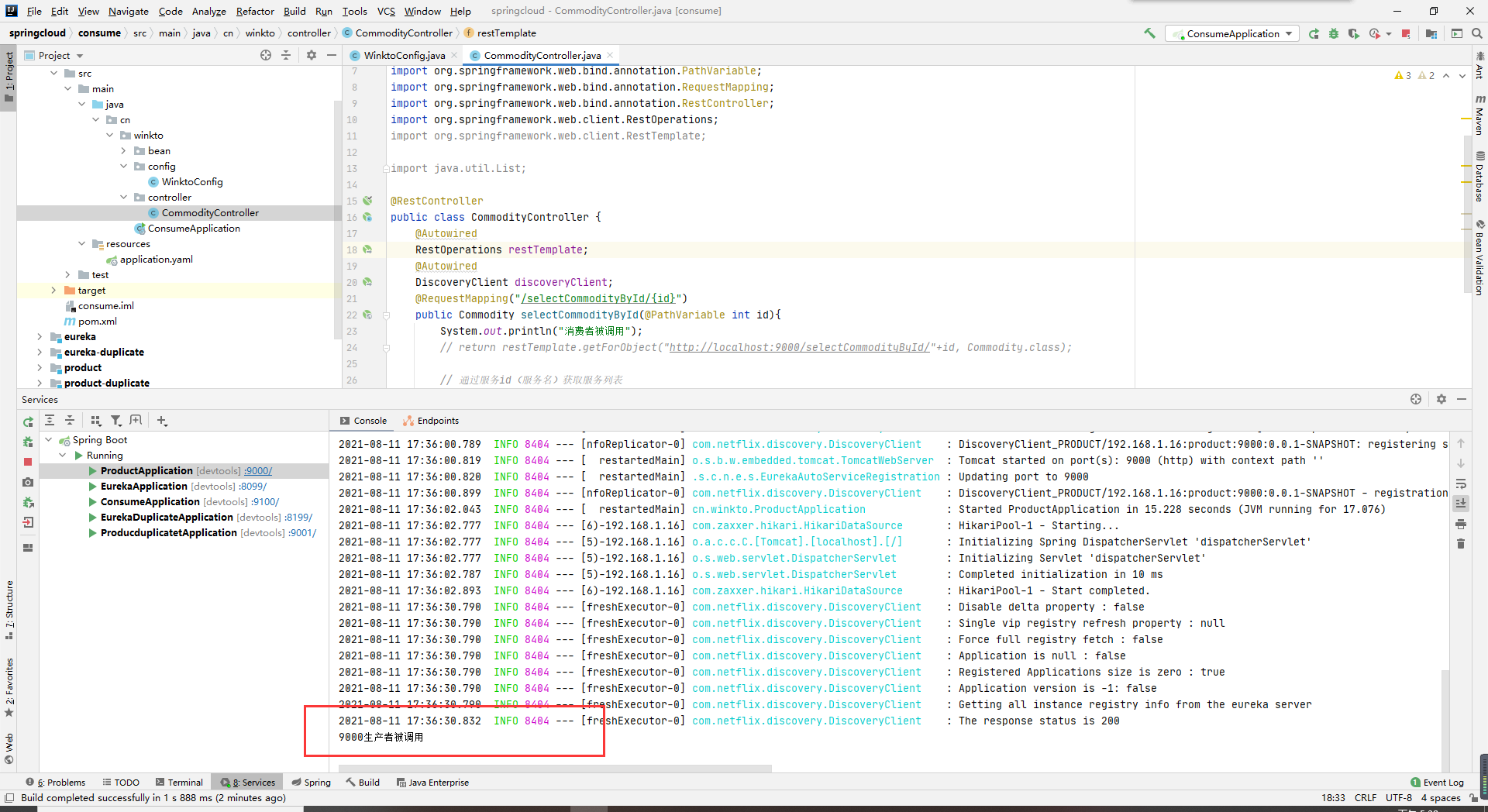Open the profiler options dropdown arrow
Viewport: 1488px width, 812px height.
[1389, 33]
